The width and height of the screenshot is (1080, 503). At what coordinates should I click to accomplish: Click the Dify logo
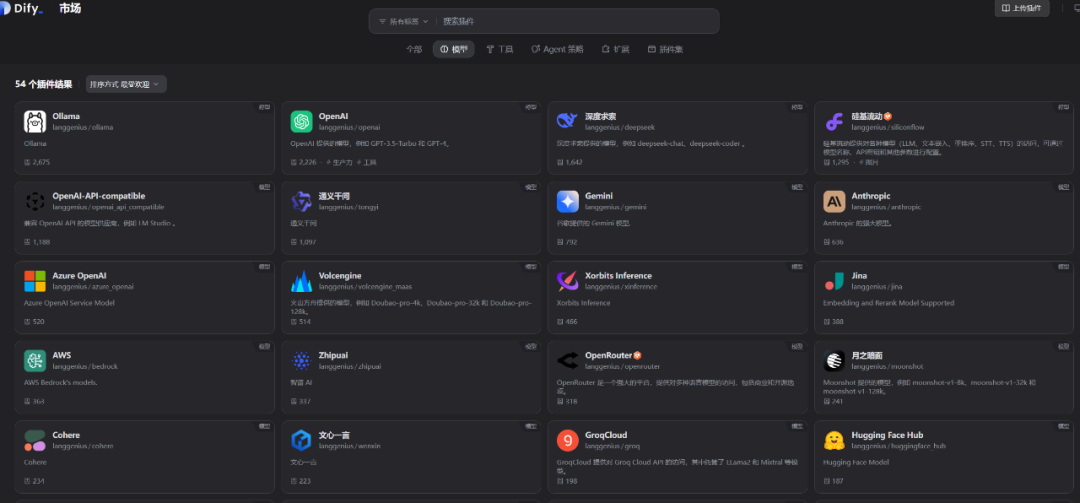21,8
